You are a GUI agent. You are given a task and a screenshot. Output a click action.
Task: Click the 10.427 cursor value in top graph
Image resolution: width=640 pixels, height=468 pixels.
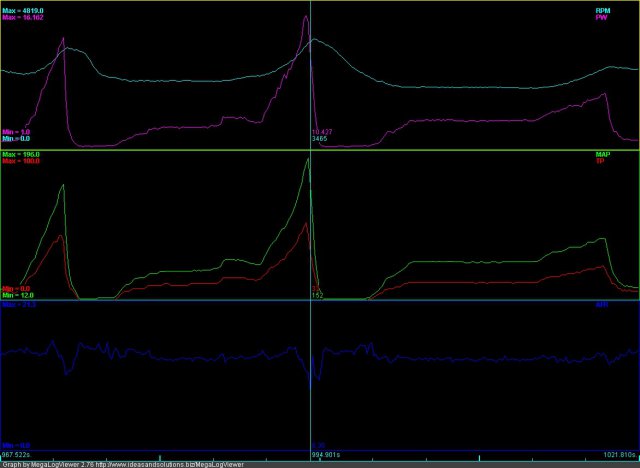[323, 131]
